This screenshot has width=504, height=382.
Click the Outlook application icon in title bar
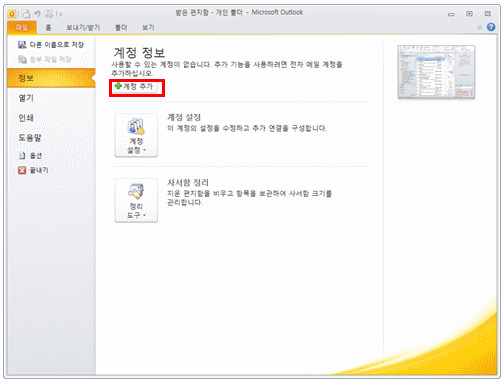(12, 14)
